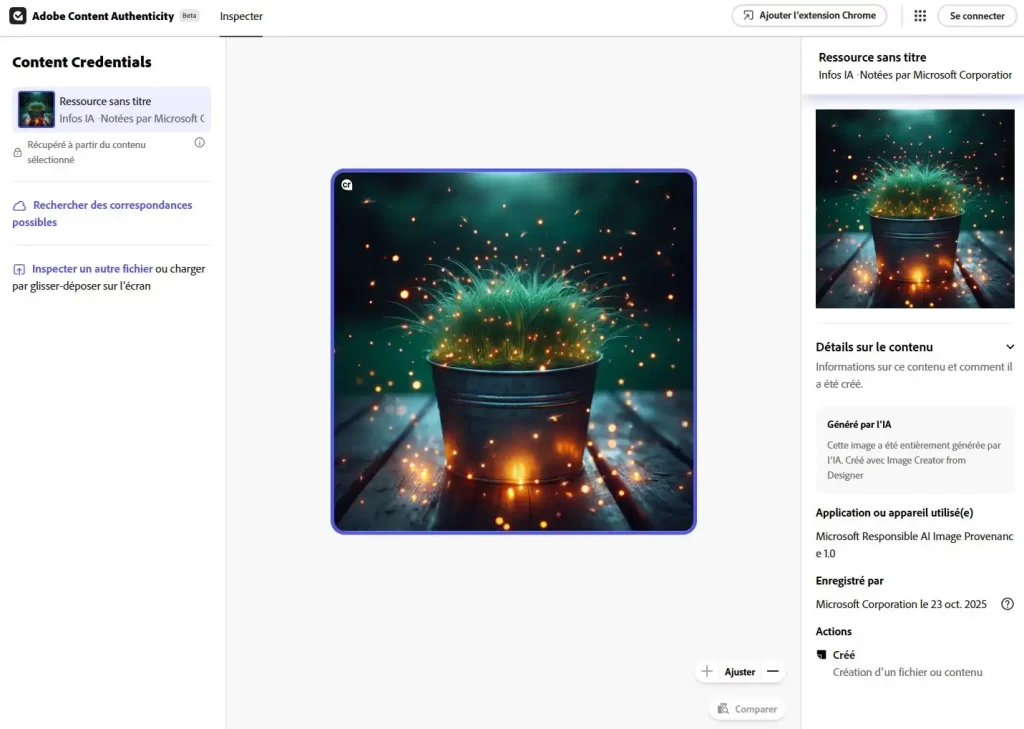Click the Ajuster zoom button
Image resolution: width=1024 pixels, height=729 pixels.
coord(739,672)
